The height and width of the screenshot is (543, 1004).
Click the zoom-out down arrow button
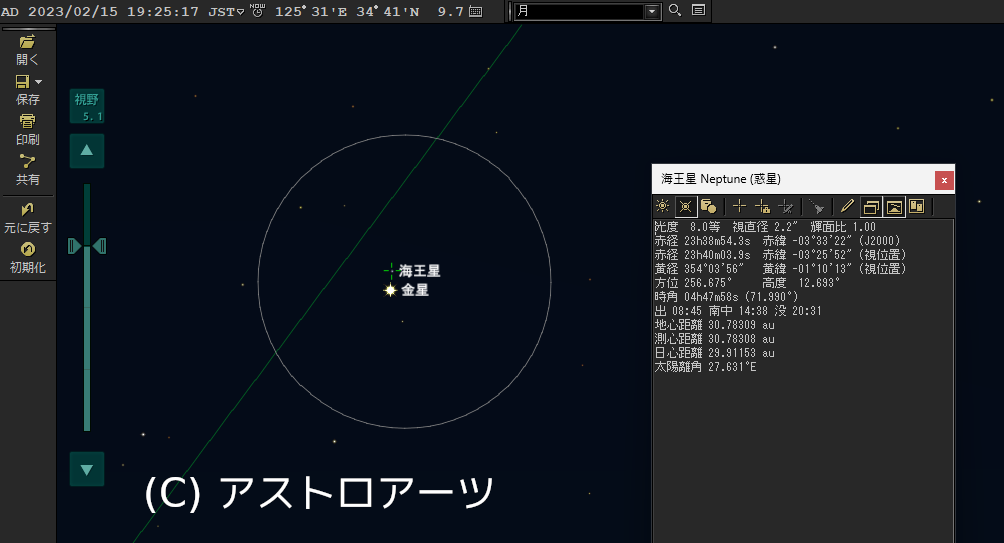(87, 469)
